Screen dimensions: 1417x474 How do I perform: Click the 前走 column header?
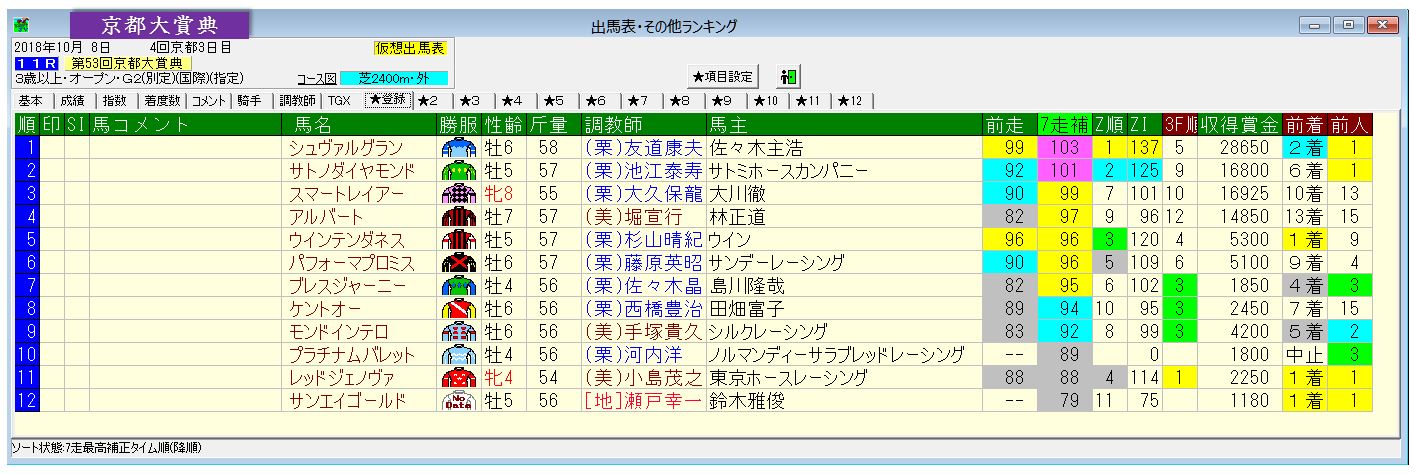(1009, 125)
